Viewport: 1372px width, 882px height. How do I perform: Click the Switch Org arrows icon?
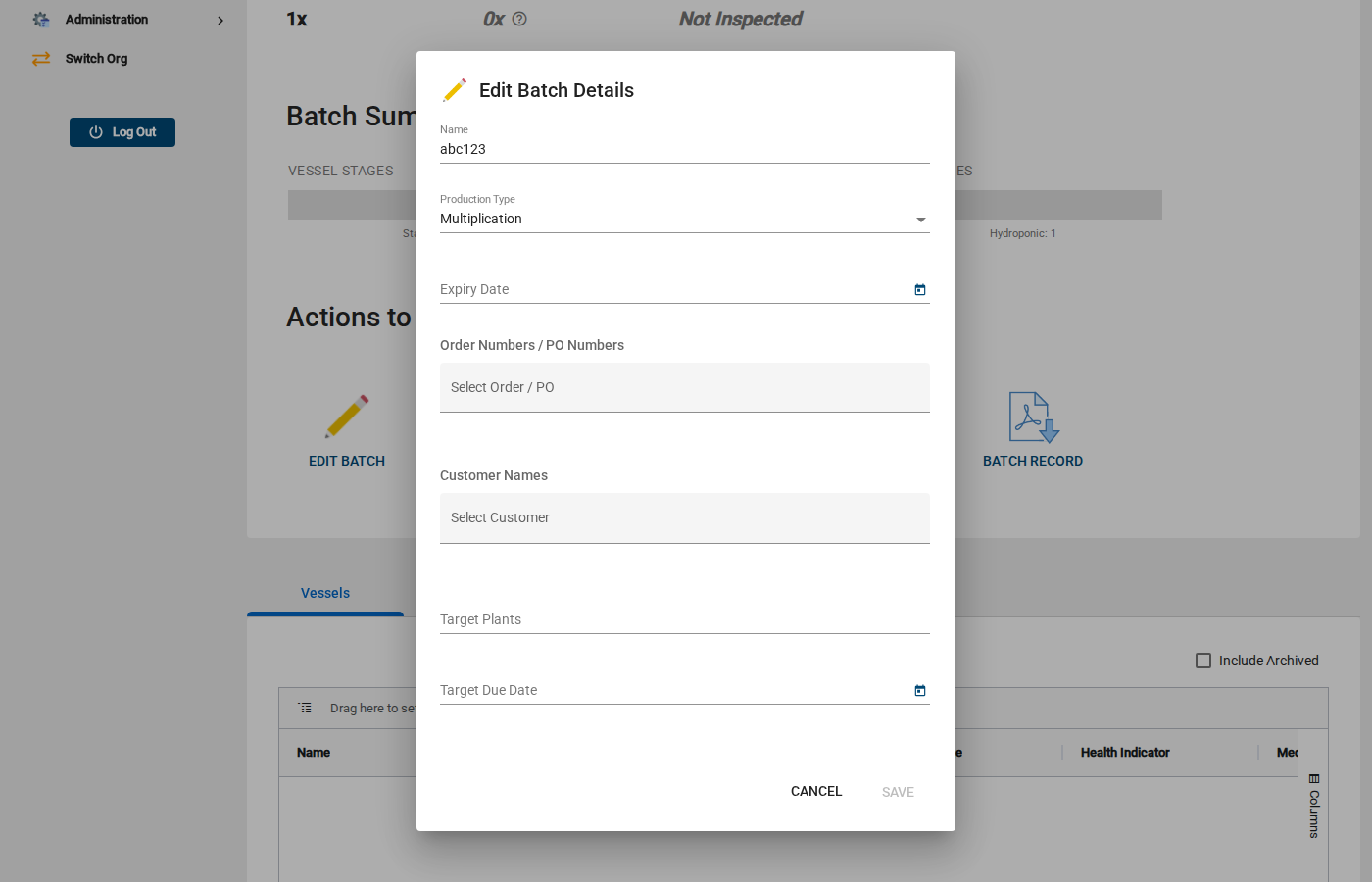41,58
